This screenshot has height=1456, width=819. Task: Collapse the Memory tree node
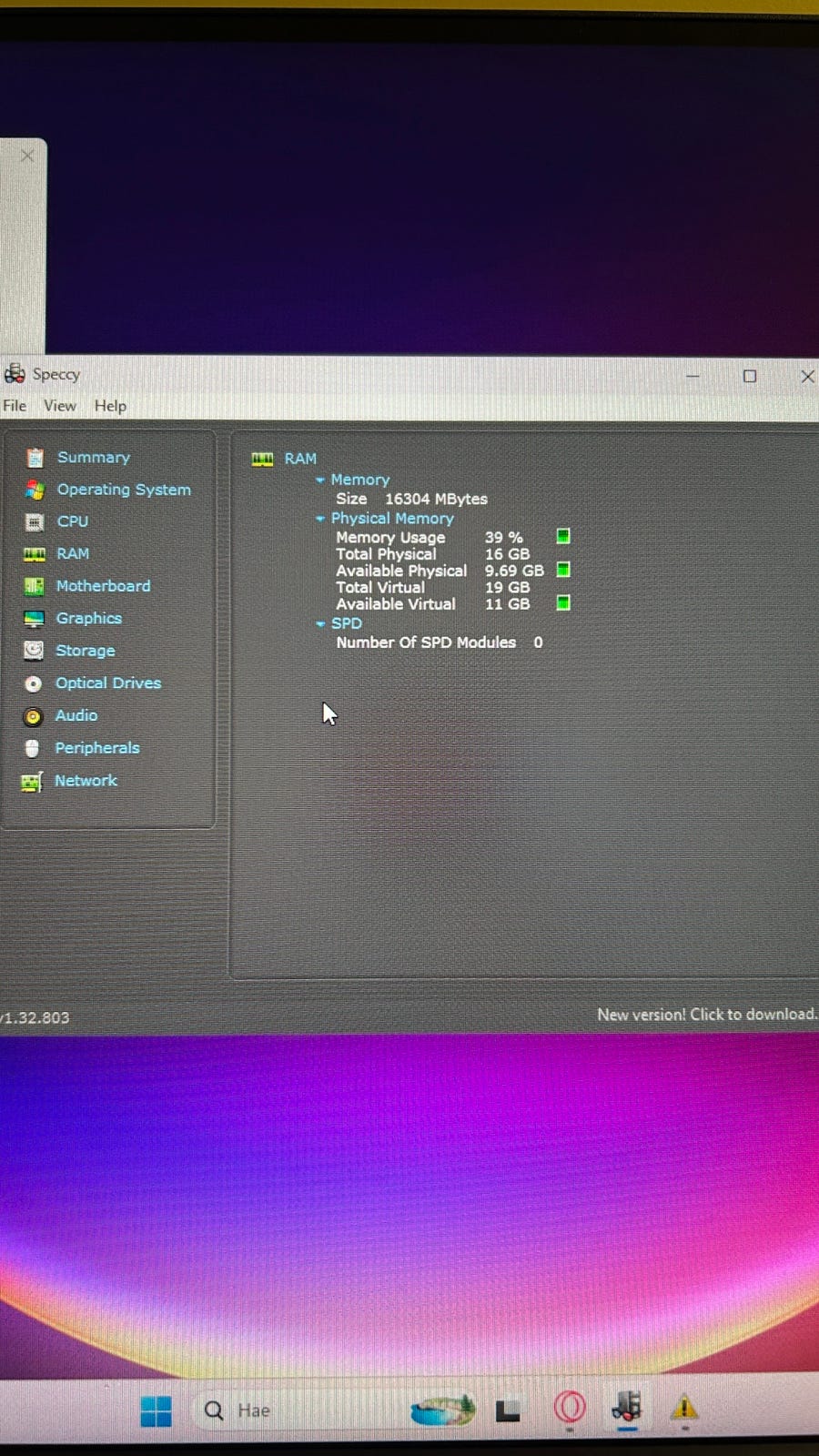320,480
